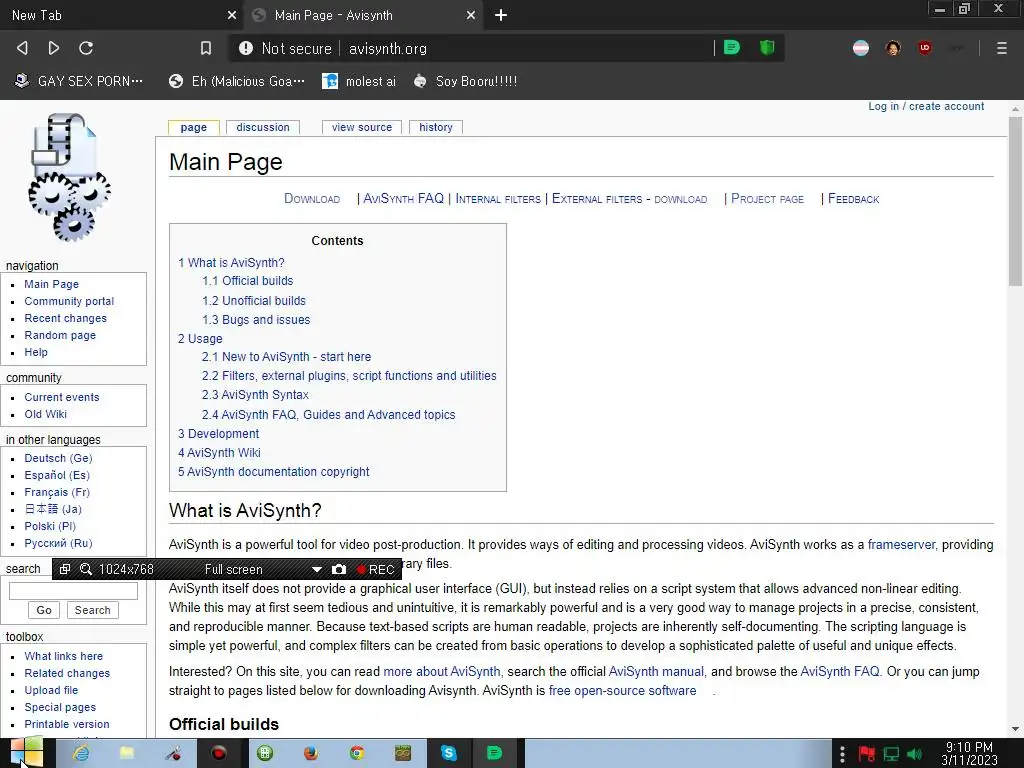Click the recorder bar window-mode icon
The height and width of the screenshot is (768, 1024).
pyautogui.click(x=65, y=569)
